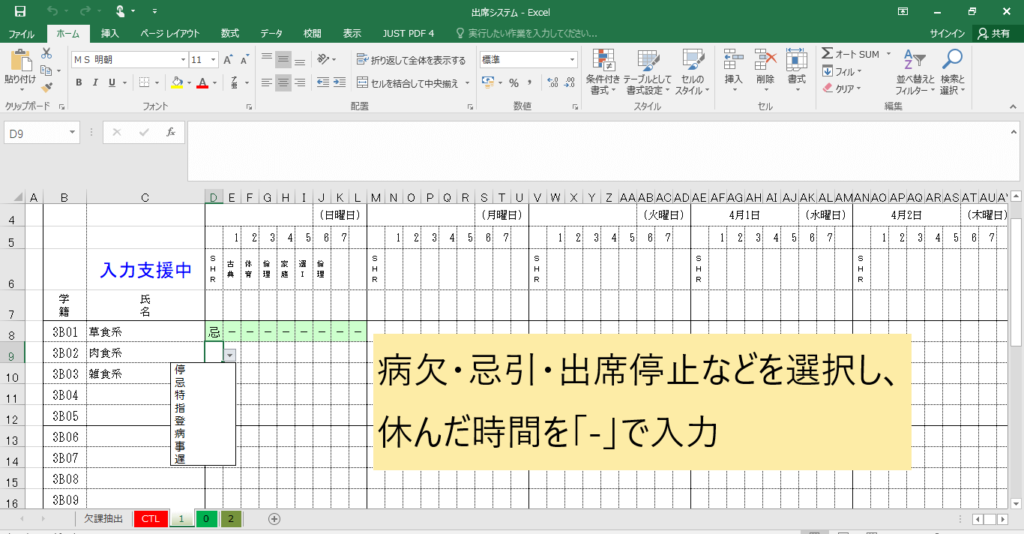Apply percent style
The image size is (1024, 534).
[514, 82]
